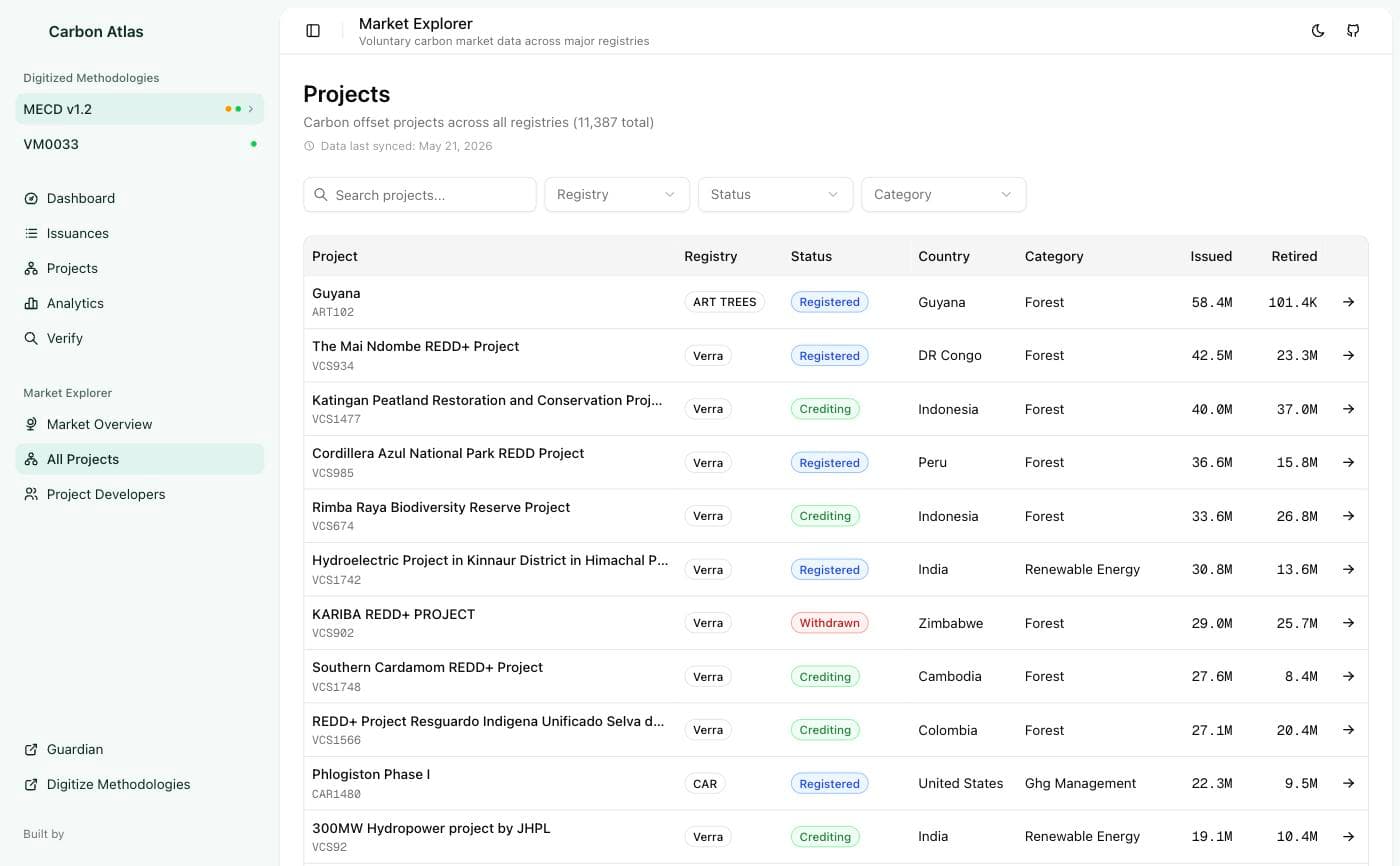Click the Project Developers people icon
The image size is (1400, 866).
[x=31, y=494]
